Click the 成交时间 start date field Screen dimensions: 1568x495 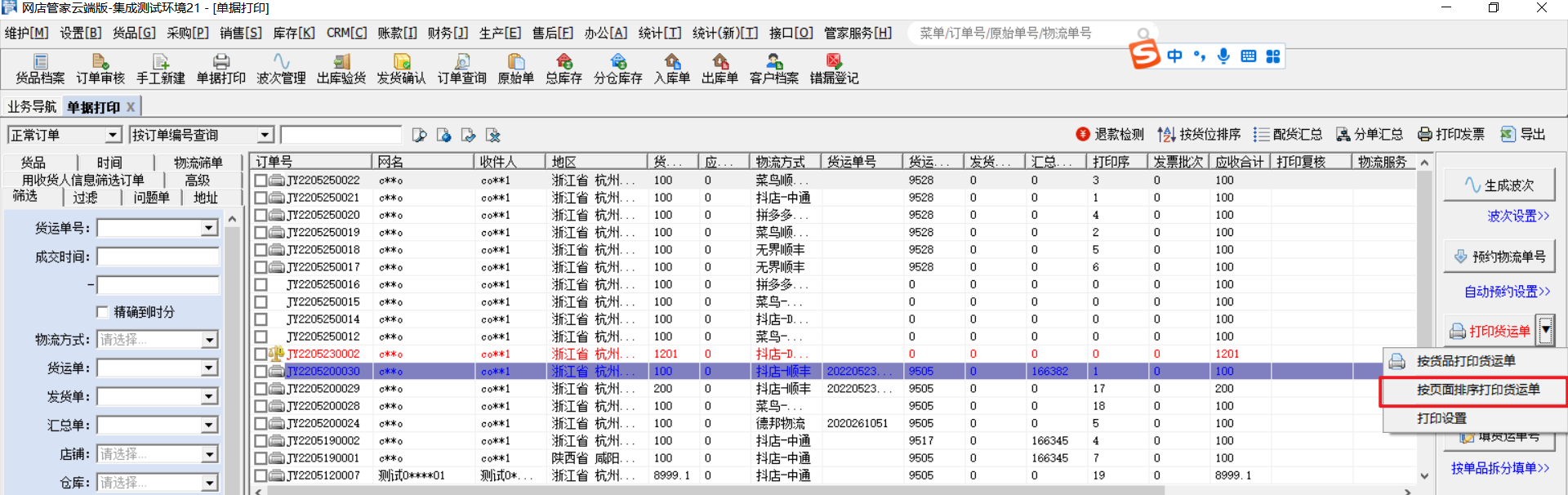[x=158, y=256]
